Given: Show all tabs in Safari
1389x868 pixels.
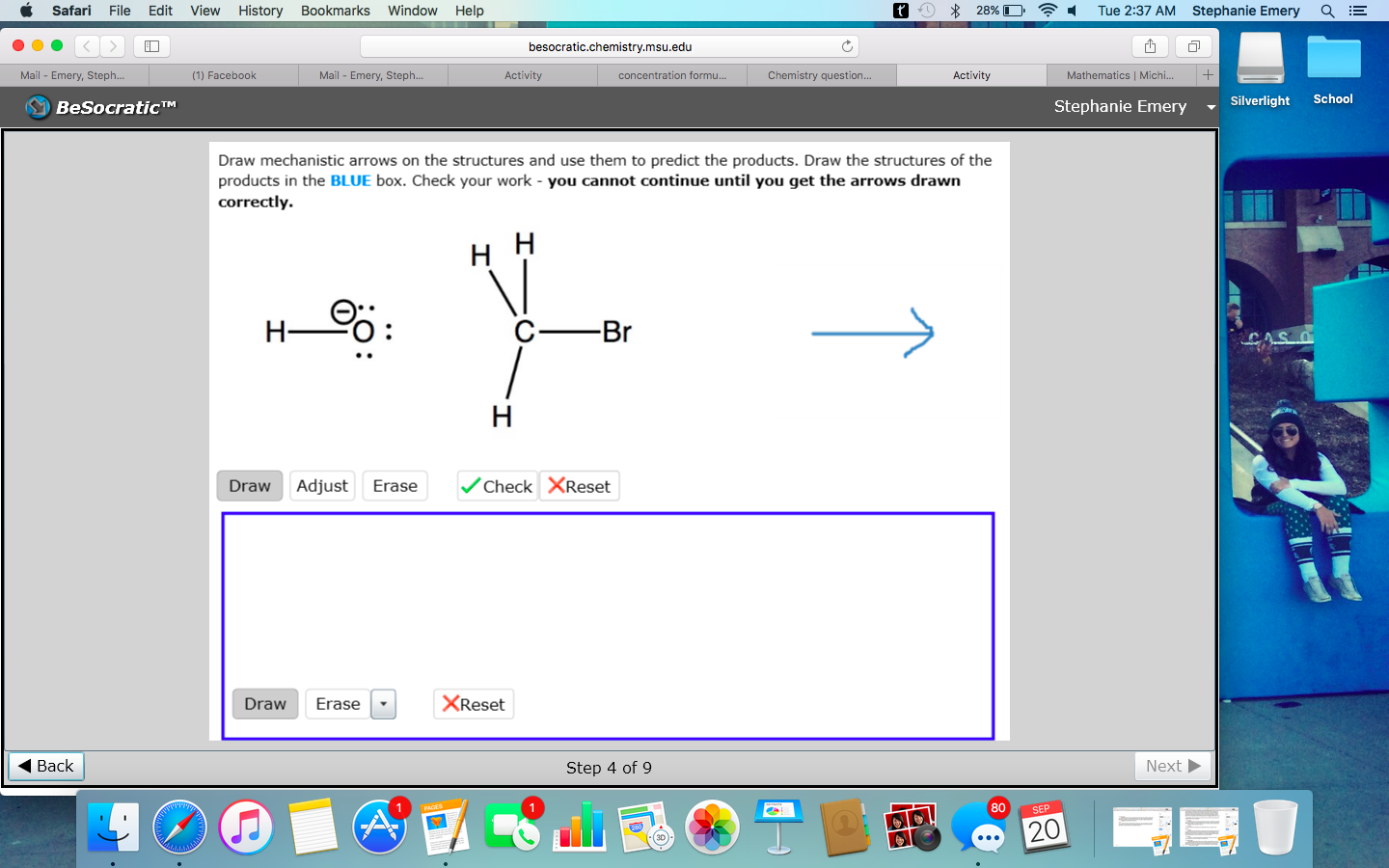Looking at the screenshot, I should pyautogui.click(x=1193, y=45).
